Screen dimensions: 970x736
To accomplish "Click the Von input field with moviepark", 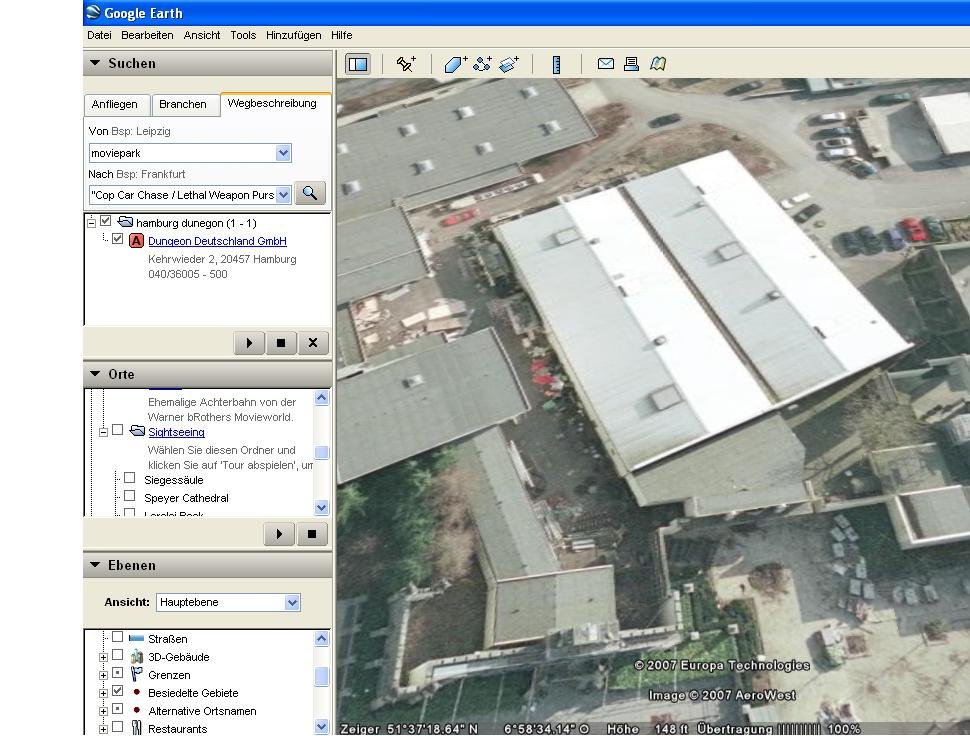I will tap(182, 153).
